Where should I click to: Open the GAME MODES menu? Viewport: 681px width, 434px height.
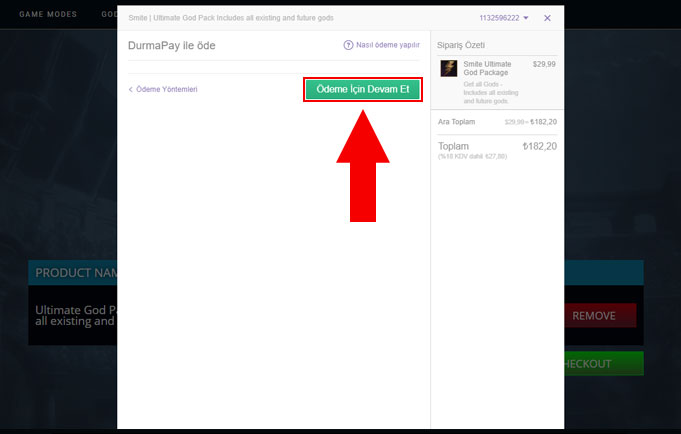[x=48, y=15]
